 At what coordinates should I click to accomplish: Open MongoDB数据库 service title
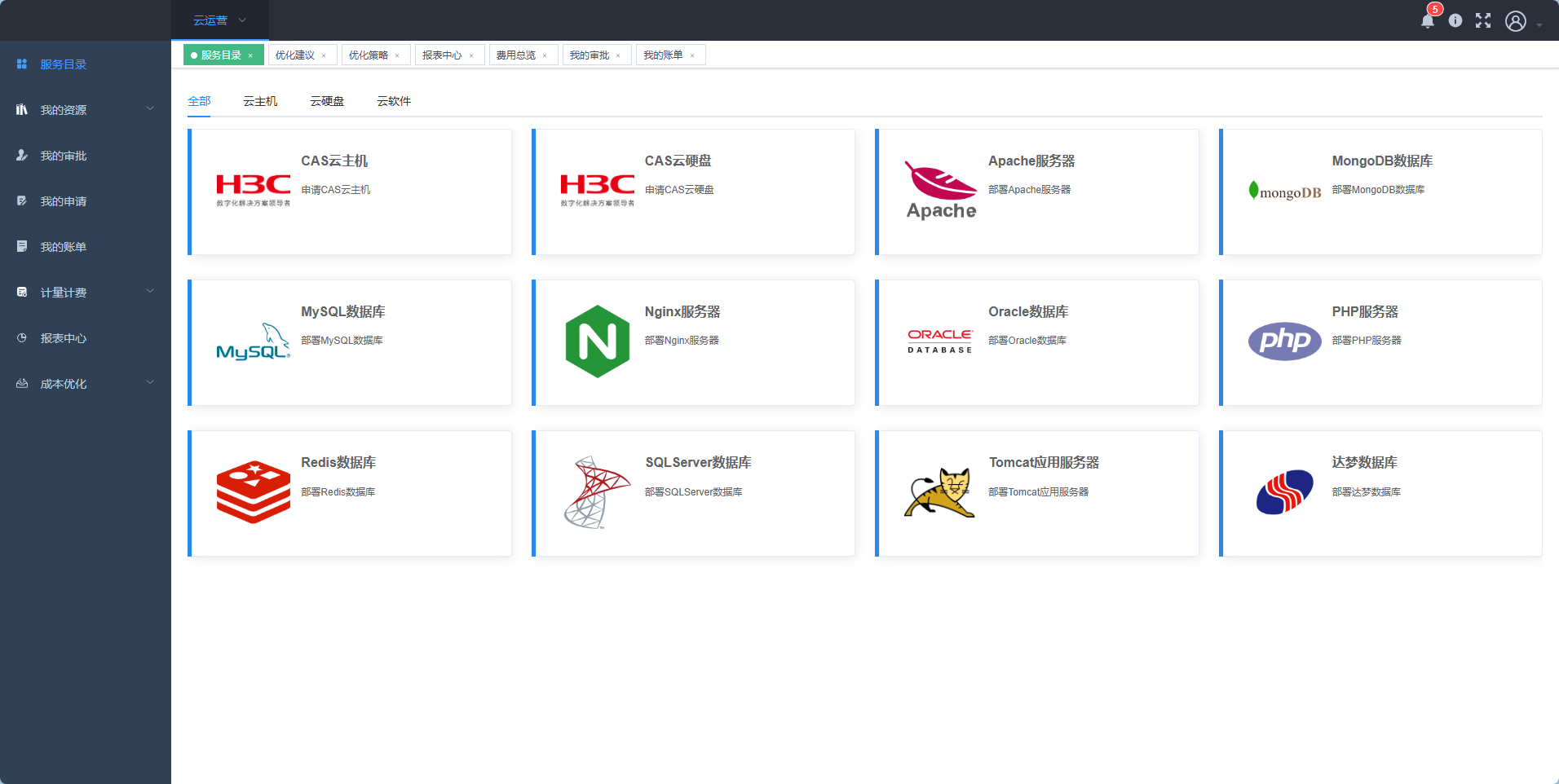(1382, 161)
